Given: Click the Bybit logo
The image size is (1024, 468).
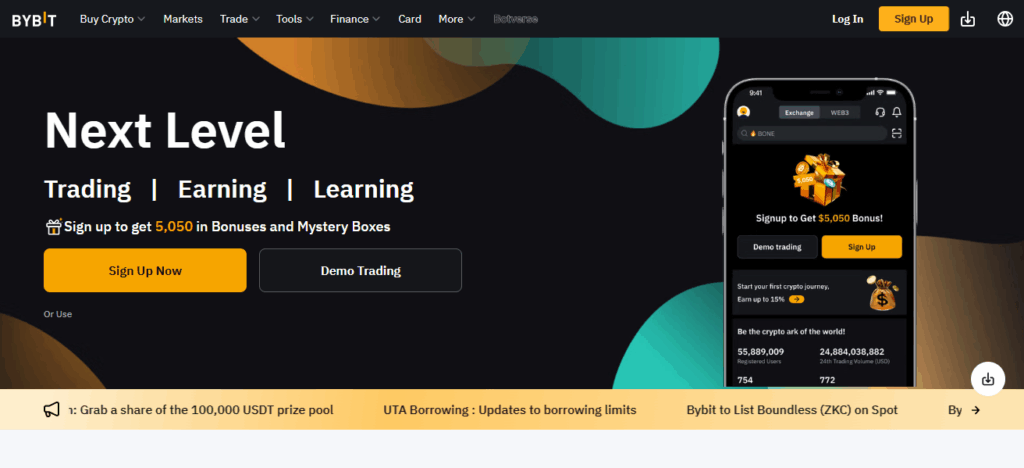Looking at the screenshot, I should (x=34, y=20).
